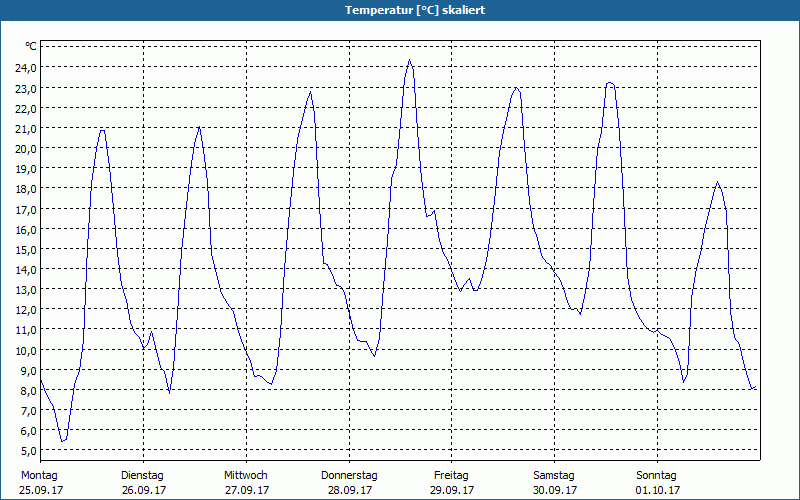Screen dimensions: 800x500
Task: Click the '19,0' y-axis value
Action: [x=25, y=169]
